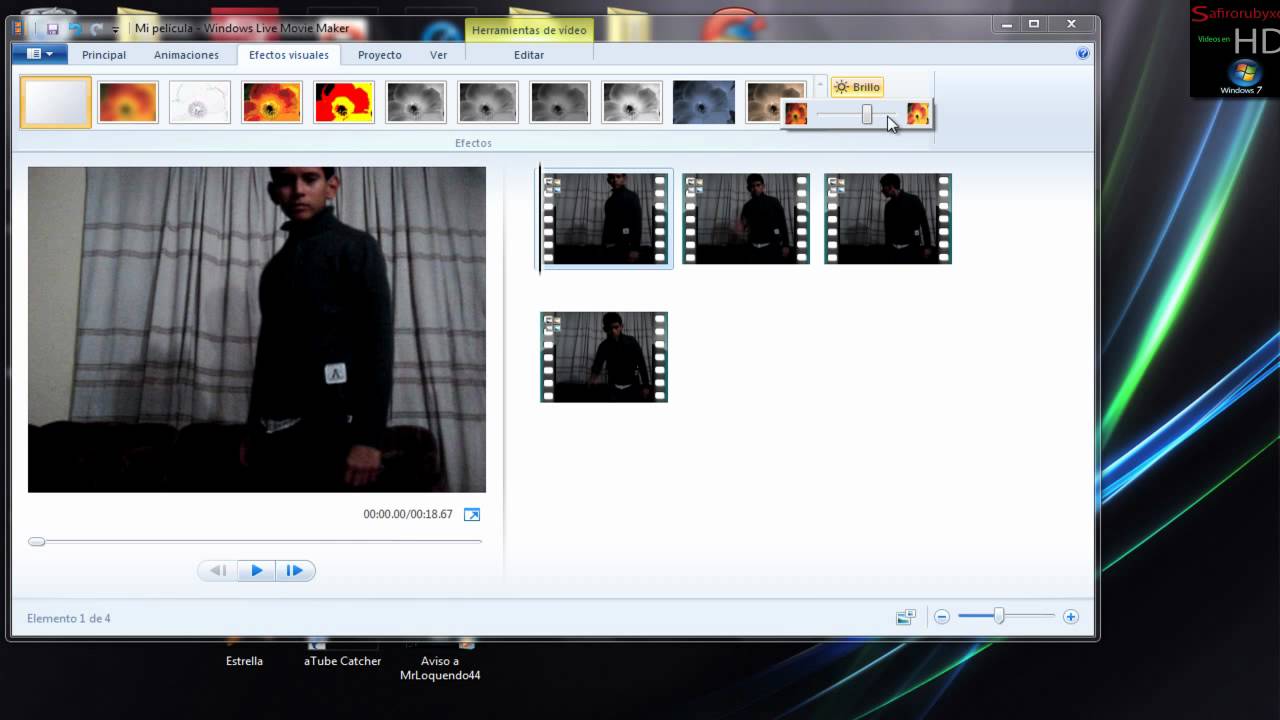This screenshot has width=1280, height=720.
Task: Switch to the Proyecto tab
Action: [x=380, y=55]
